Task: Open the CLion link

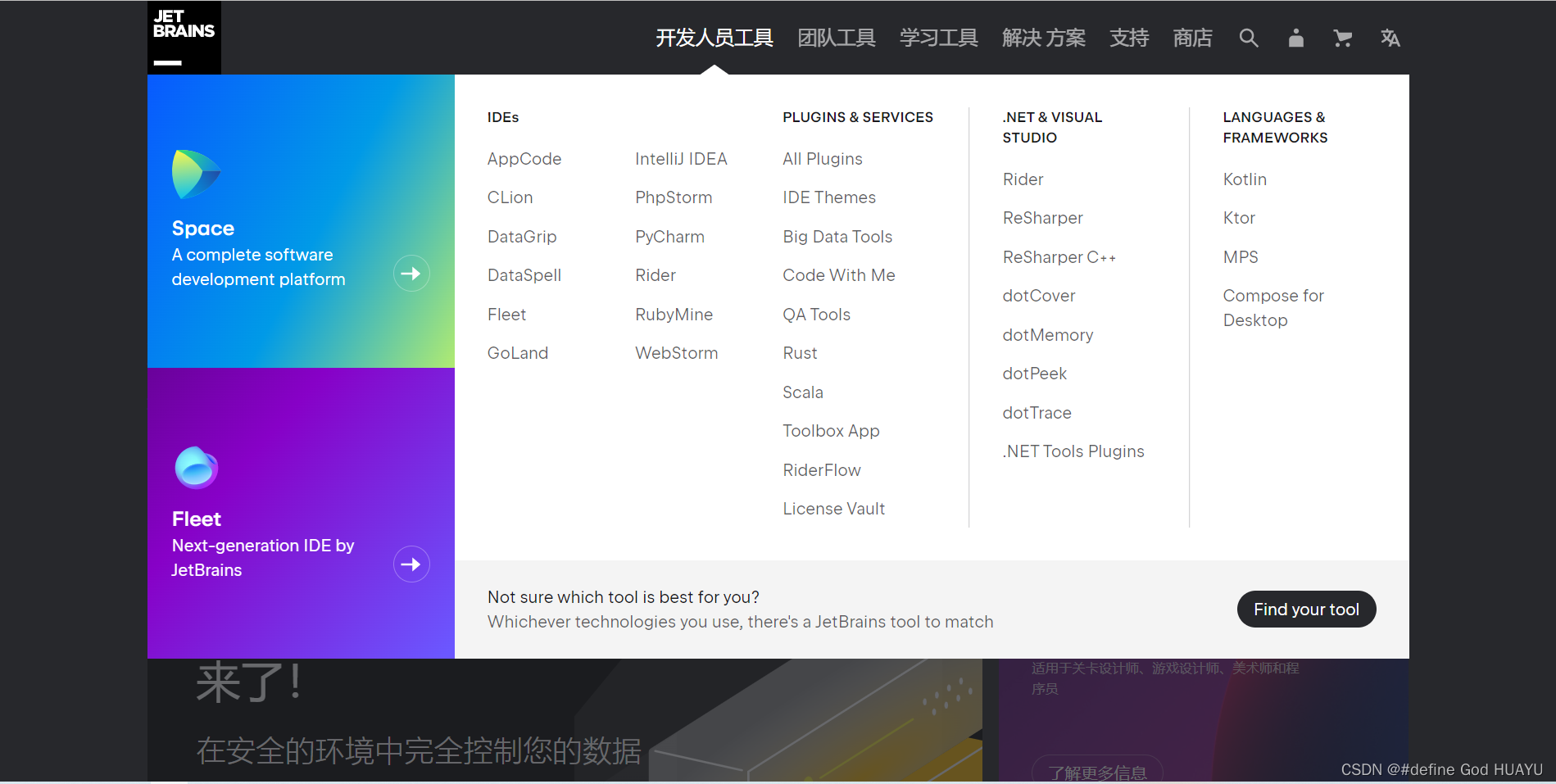Action: click(510, 197)
